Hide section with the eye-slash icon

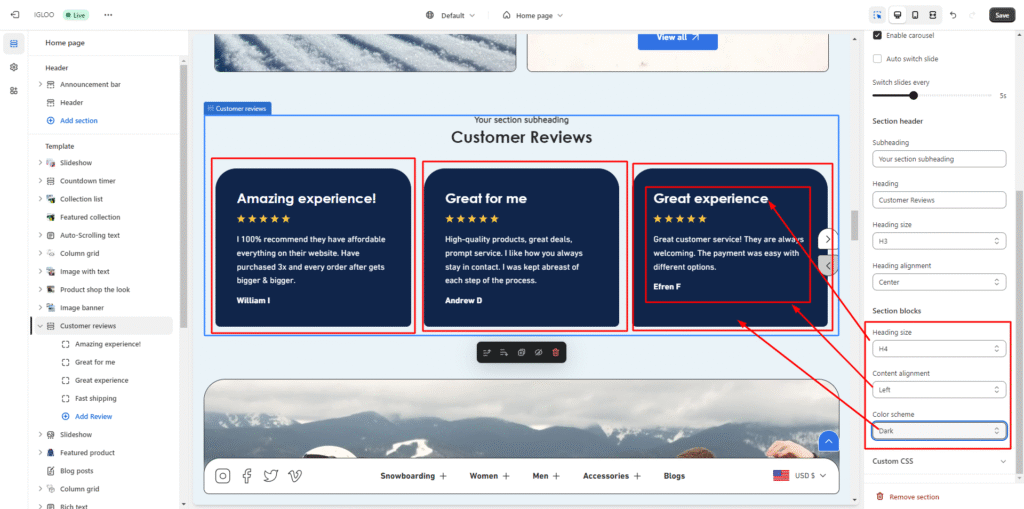click(538, 352)
